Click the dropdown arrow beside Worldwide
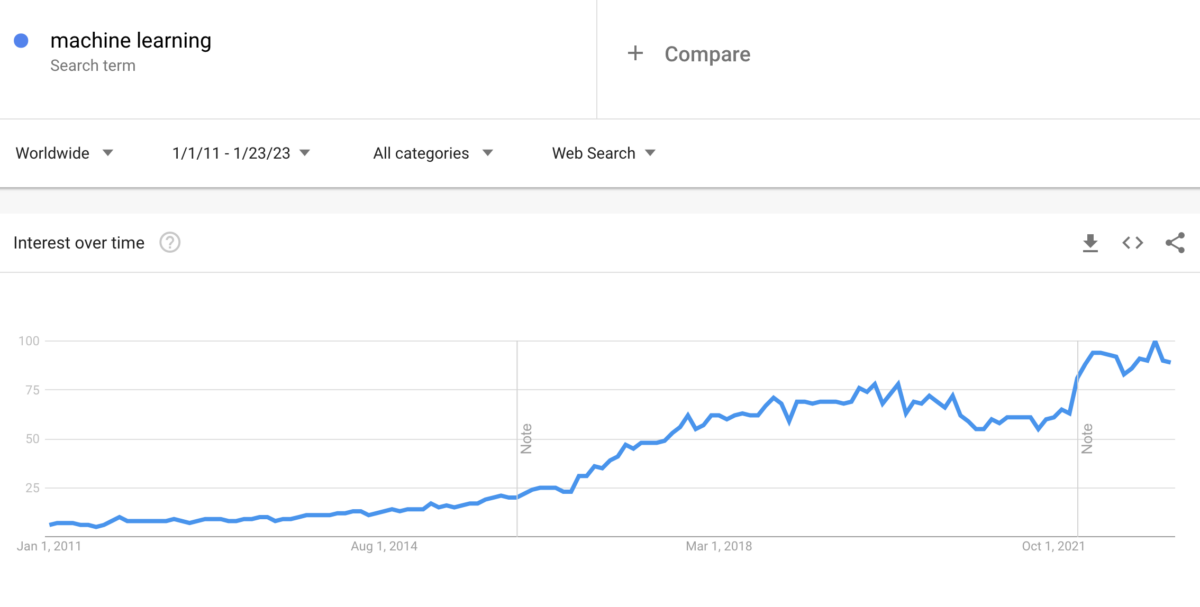This screenshot has height=607, width=1200. (108, 153)
